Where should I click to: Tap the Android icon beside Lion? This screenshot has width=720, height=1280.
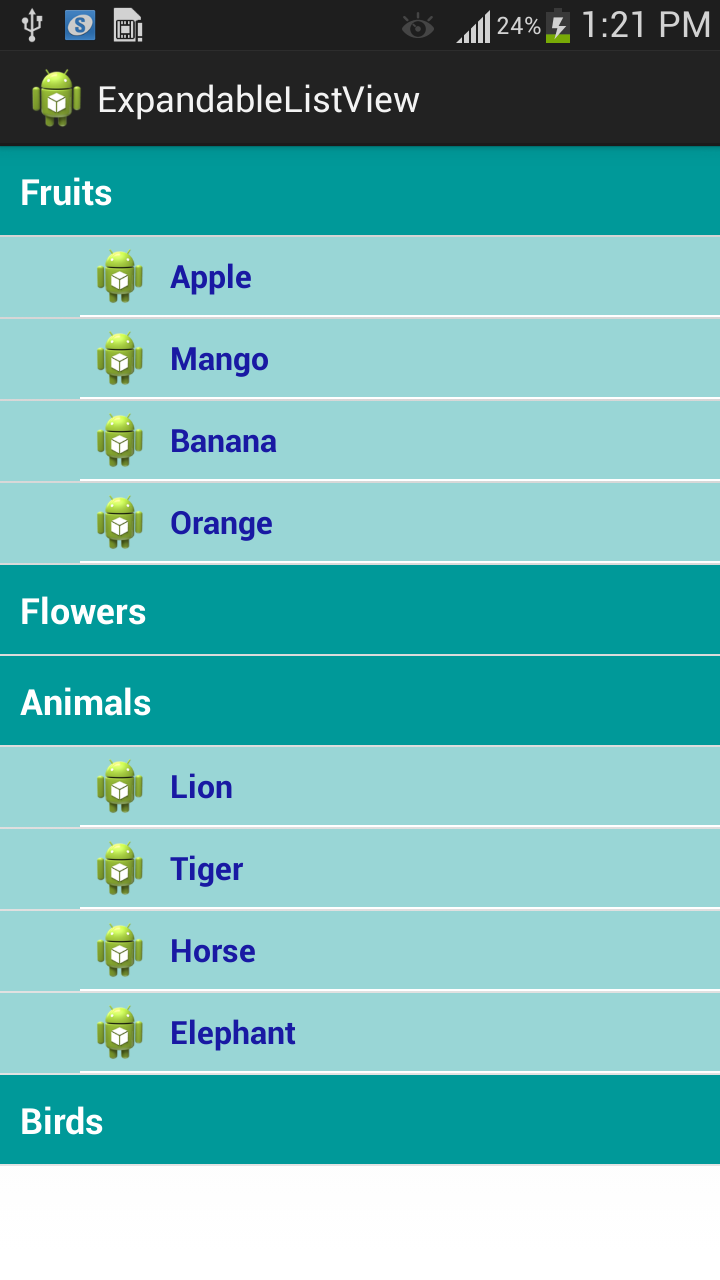(x=120, y=787)
